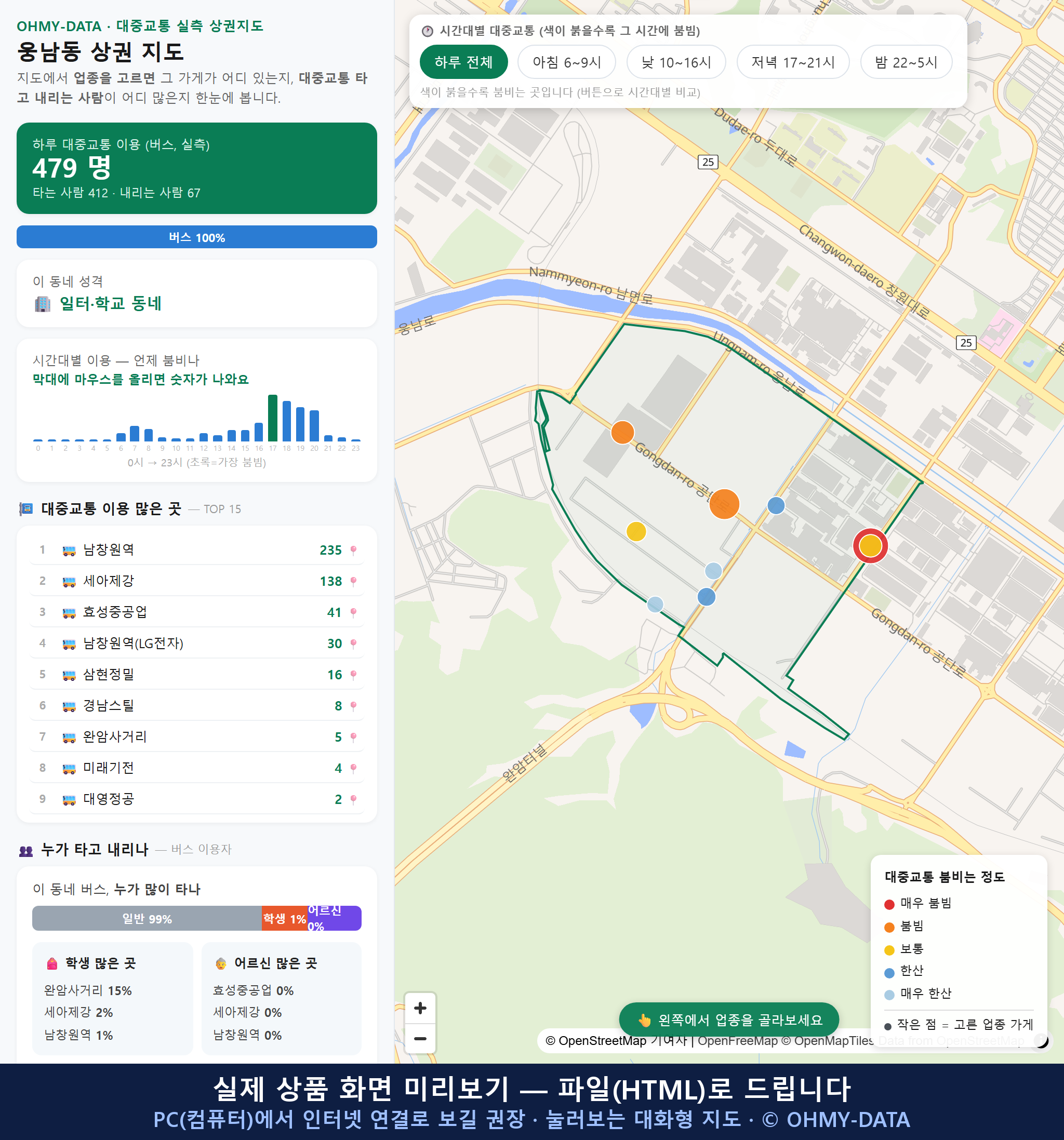1064x1140 pixels.
Task: Click the bus icon beside 미래기전
Action: (x=69, y=769)
